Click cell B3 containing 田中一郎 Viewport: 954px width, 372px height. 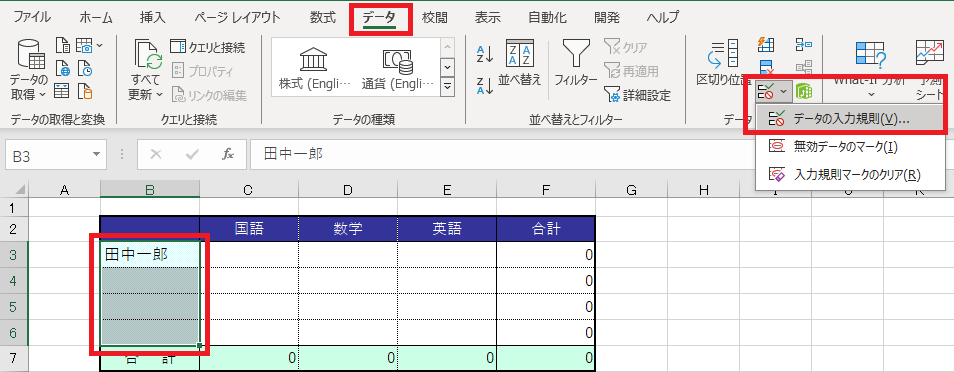click(x=150, y=254)
